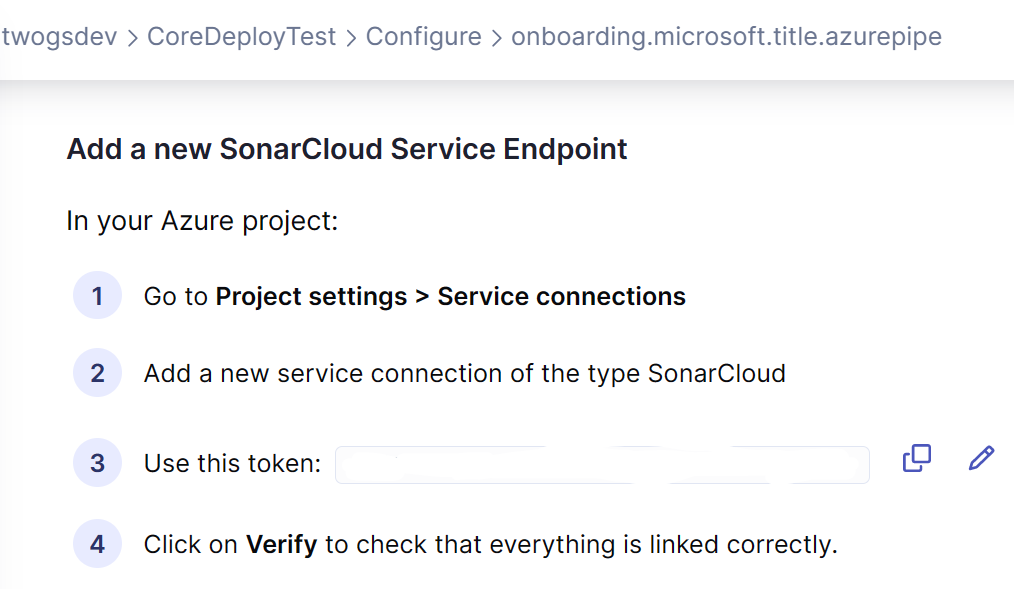The image size is (1014, 589).
Task: Click chevron after CoreDeployTest breadcrumb
Action: (351, 38)
